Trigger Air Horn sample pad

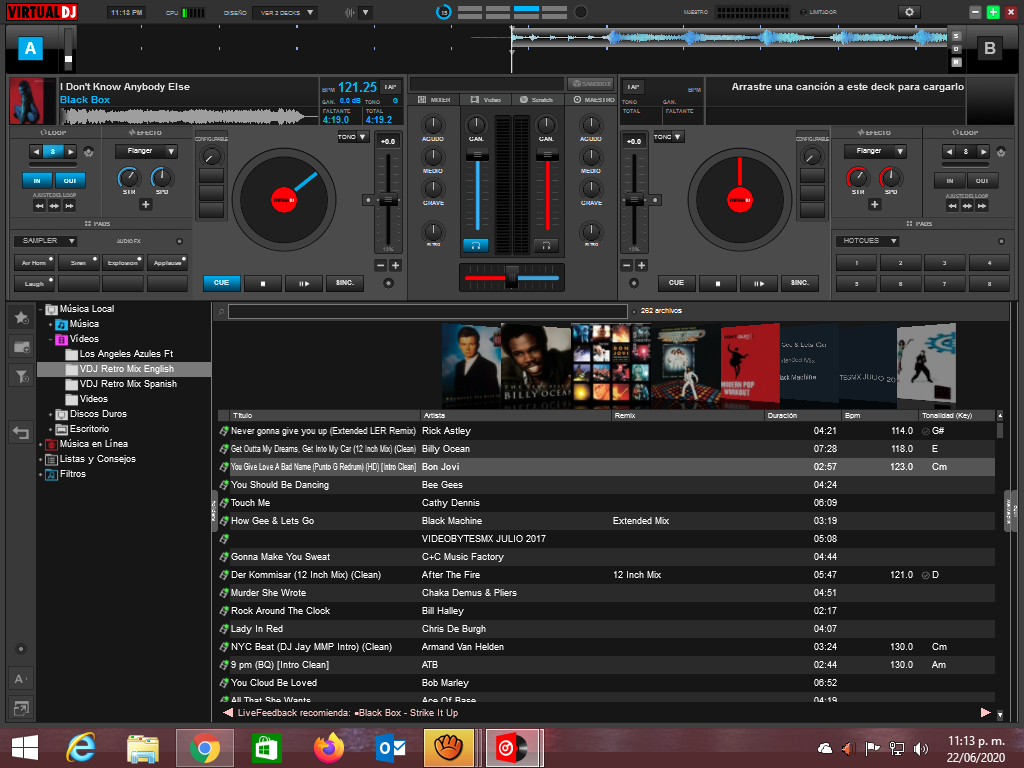[34, 263]
